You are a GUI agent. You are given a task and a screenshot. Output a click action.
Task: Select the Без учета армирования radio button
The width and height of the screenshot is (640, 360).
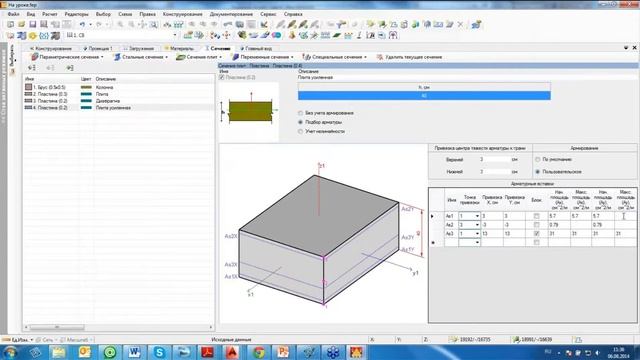click(300, 113)
